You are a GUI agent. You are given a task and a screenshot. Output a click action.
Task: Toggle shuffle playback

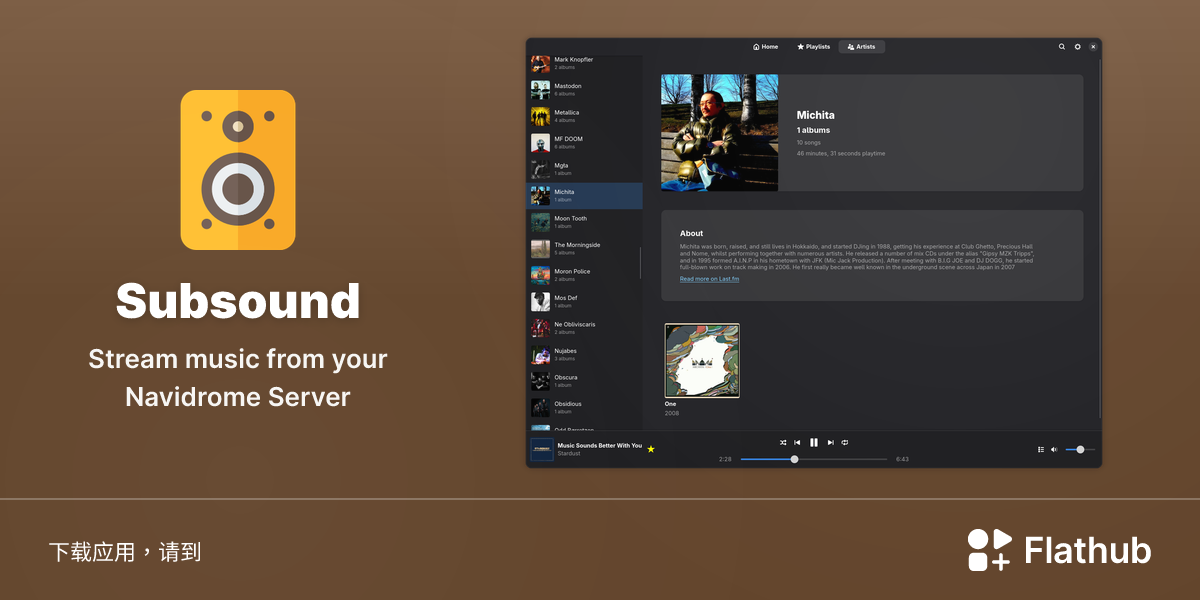tap(783, 442)
